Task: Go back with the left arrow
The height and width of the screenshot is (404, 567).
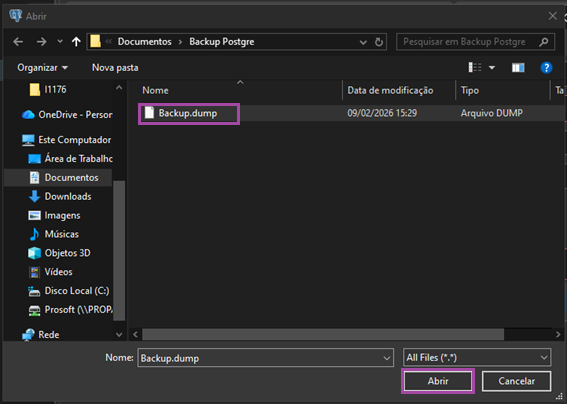Action: coord(18,42)
